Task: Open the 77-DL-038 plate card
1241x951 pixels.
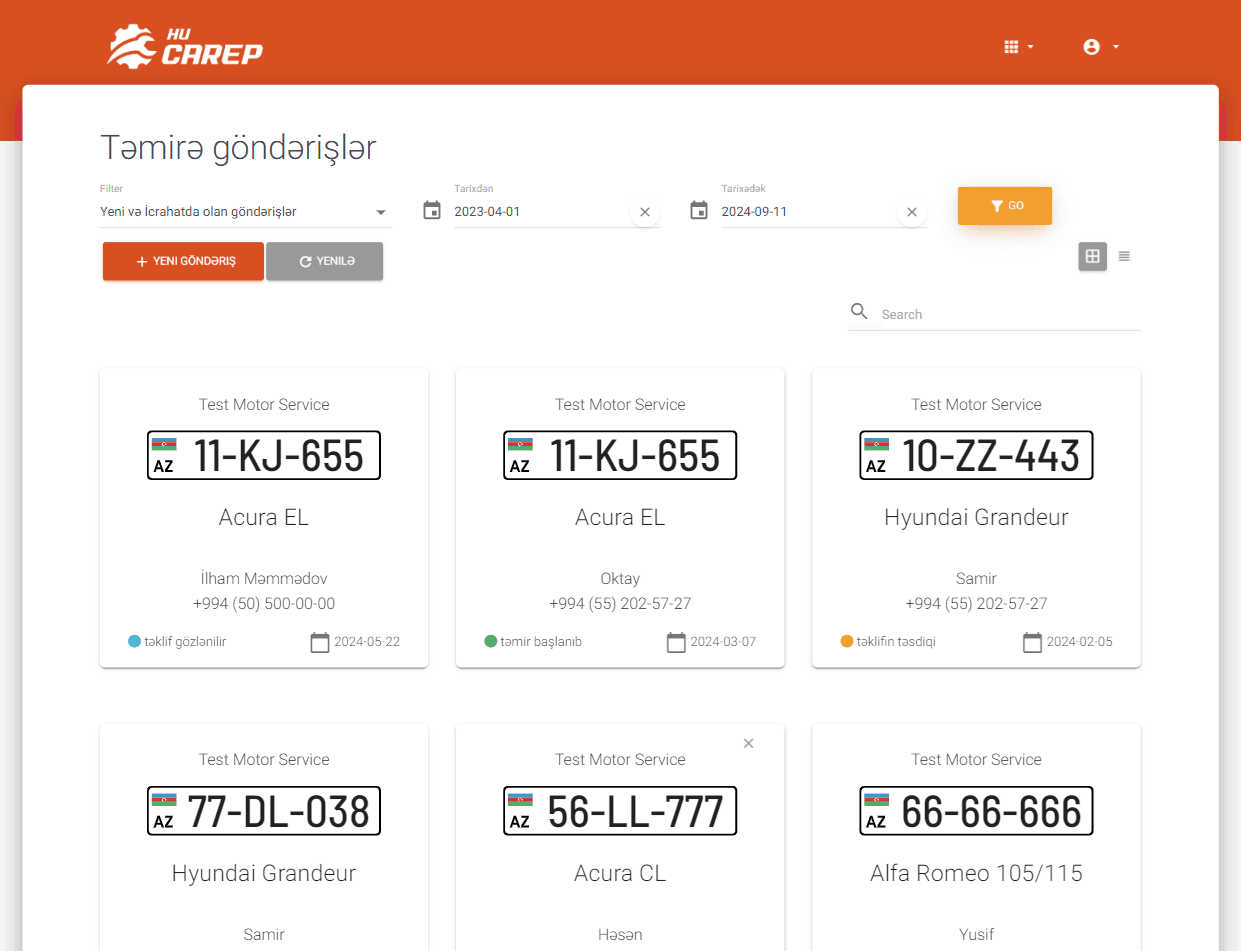Action: click(264, 811)
